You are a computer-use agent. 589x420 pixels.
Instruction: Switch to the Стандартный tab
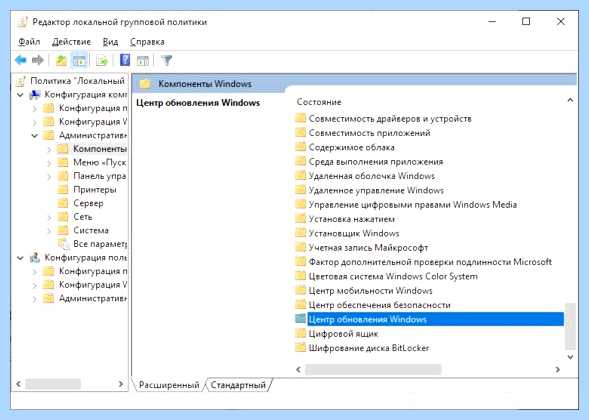pyautogui.click(x=238, y=385)
